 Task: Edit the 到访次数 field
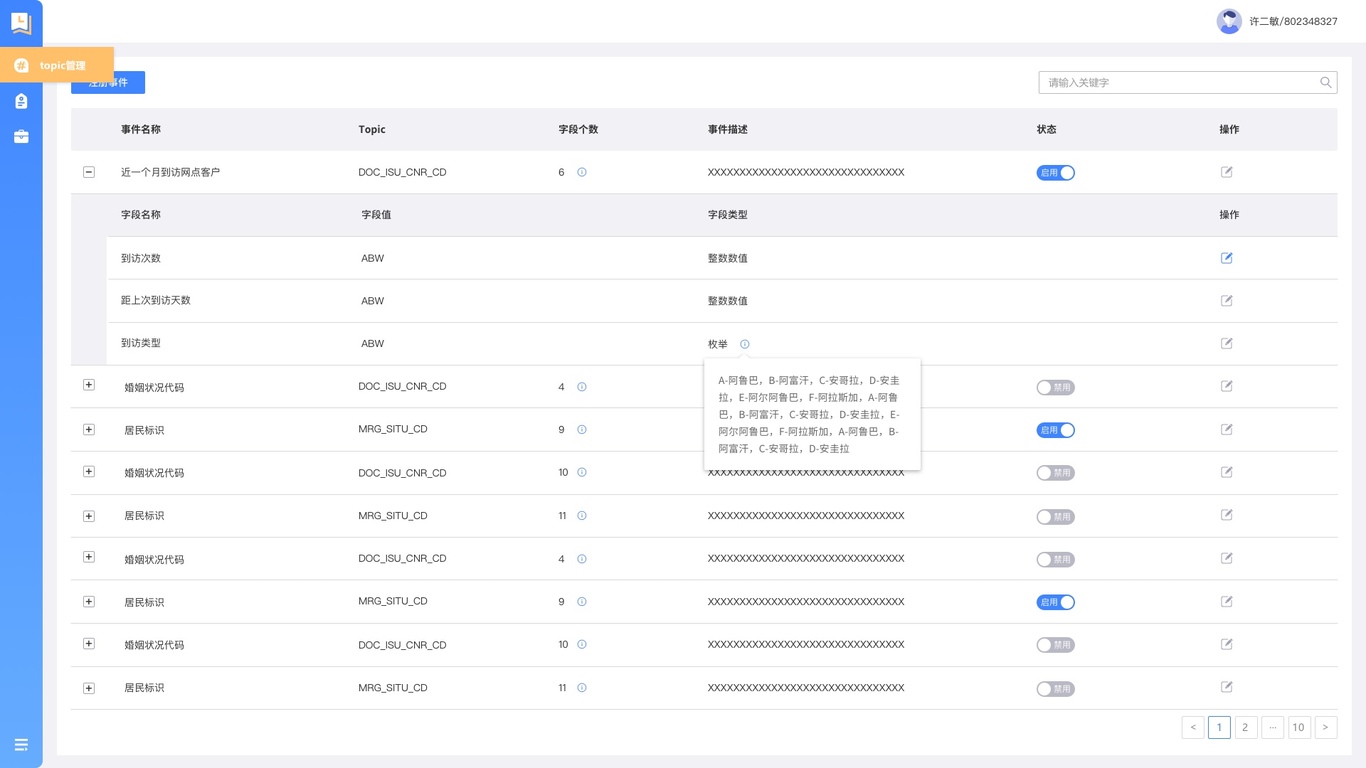(1227, 258)
